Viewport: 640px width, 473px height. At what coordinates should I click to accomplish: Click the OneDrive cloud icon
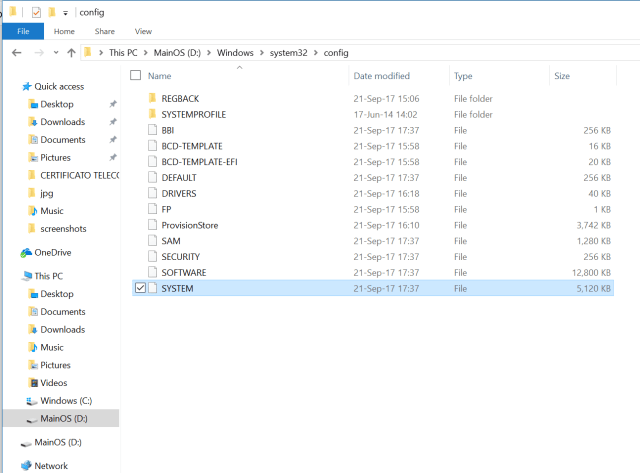26,252
